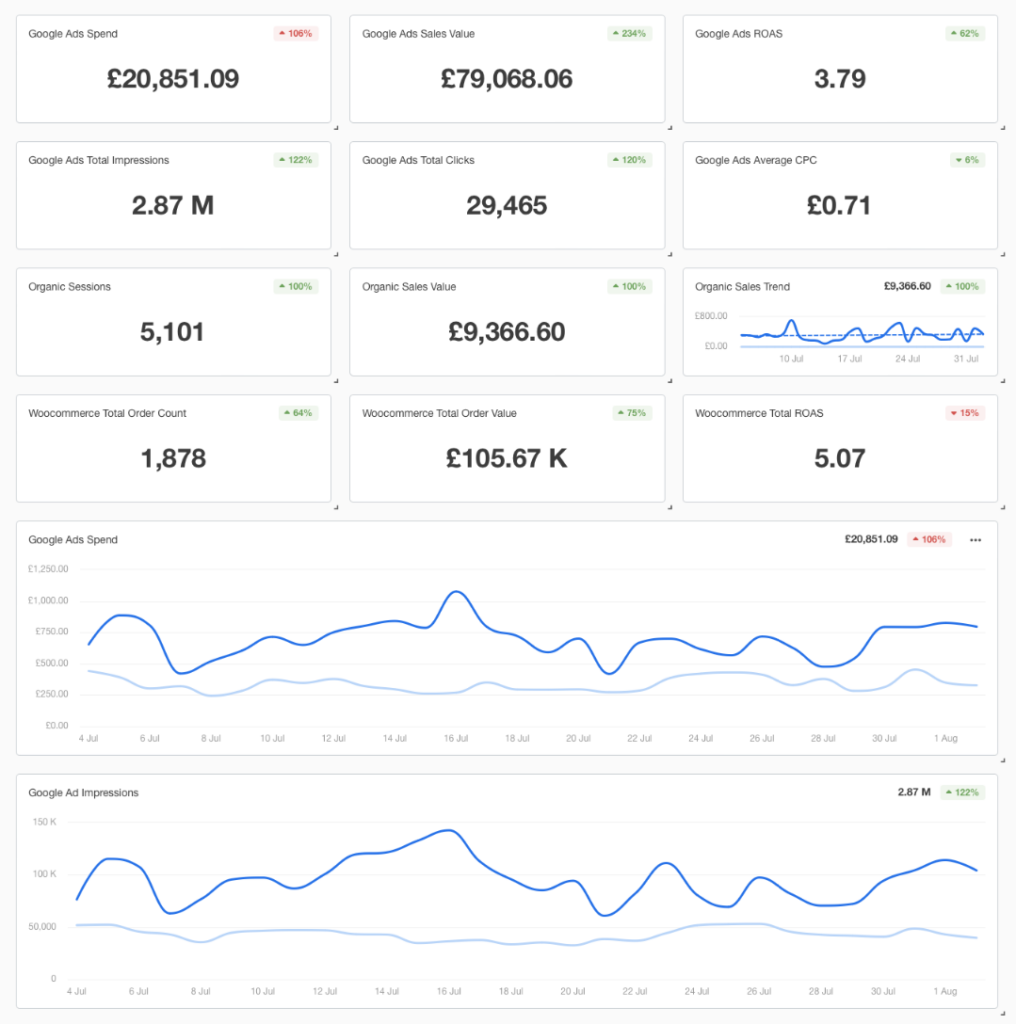The image size is (1016, 1024).
Task: Click the 15% badge on the Woocommerce Total ROAS card
Action: click(x=965, y=413)
